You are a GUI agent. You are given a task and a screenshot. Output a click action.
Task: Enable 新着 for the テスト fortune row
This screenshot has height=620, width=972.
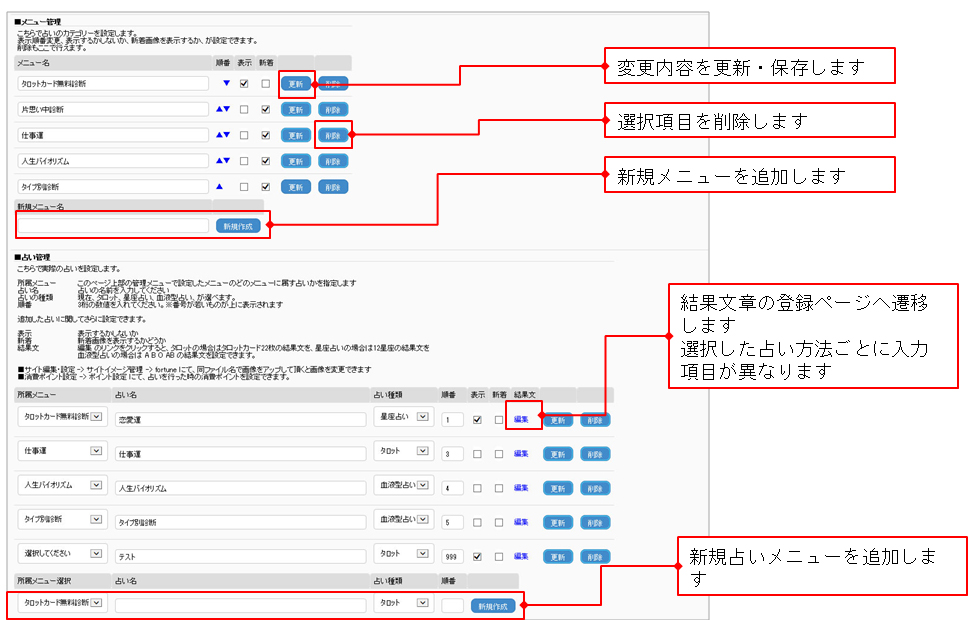tap(498, 556)
